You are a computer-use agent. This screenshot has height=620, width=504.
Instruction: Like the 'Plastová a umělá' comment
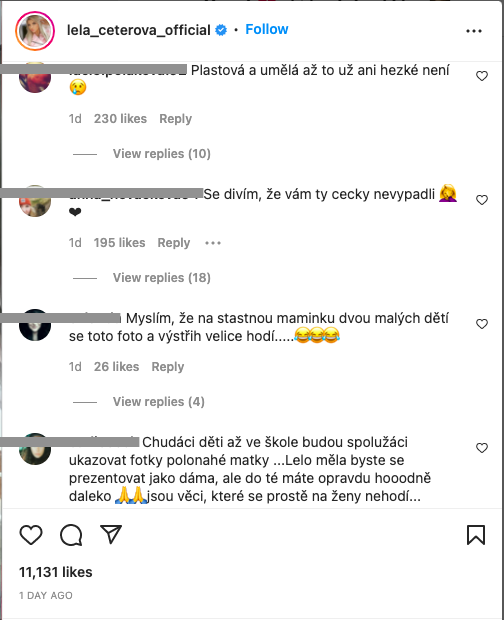click(x=481, y=76)
